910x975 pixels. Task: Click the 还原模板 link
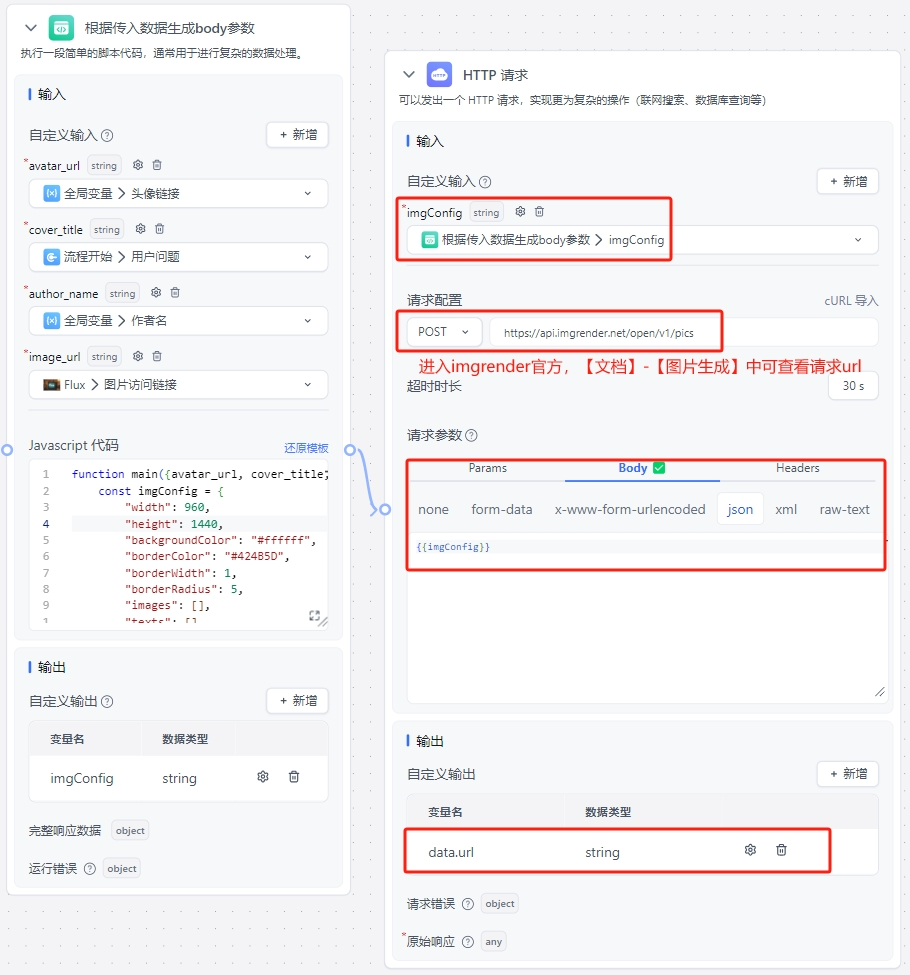306,448
